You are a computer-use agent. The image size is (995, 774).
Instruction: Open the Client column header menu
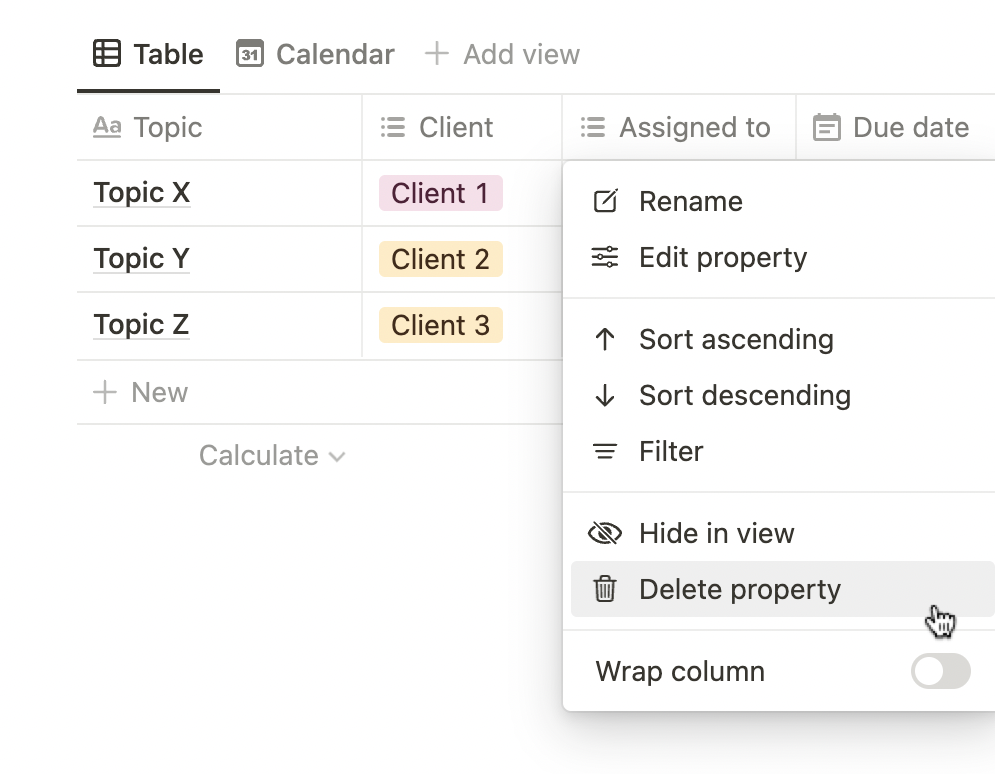455,128
